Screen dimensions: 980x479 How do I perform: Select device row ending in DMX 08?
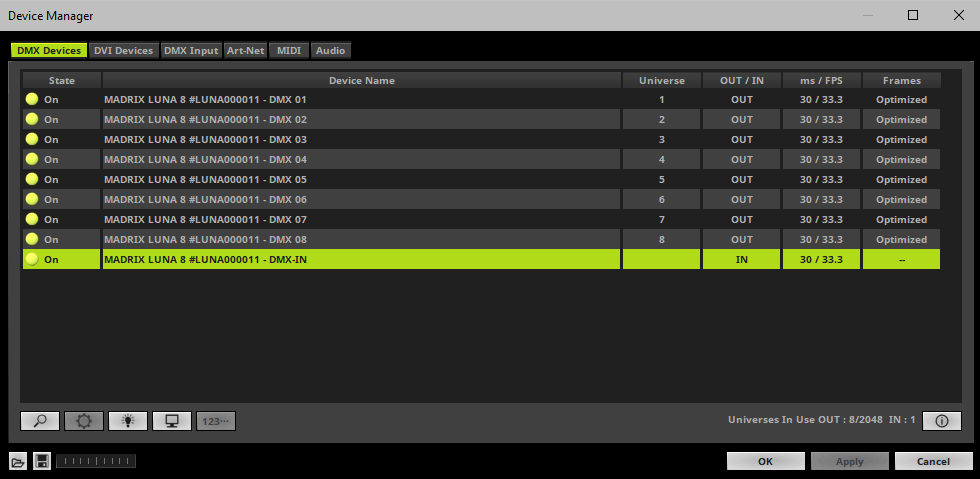click(x=481, y=240)
